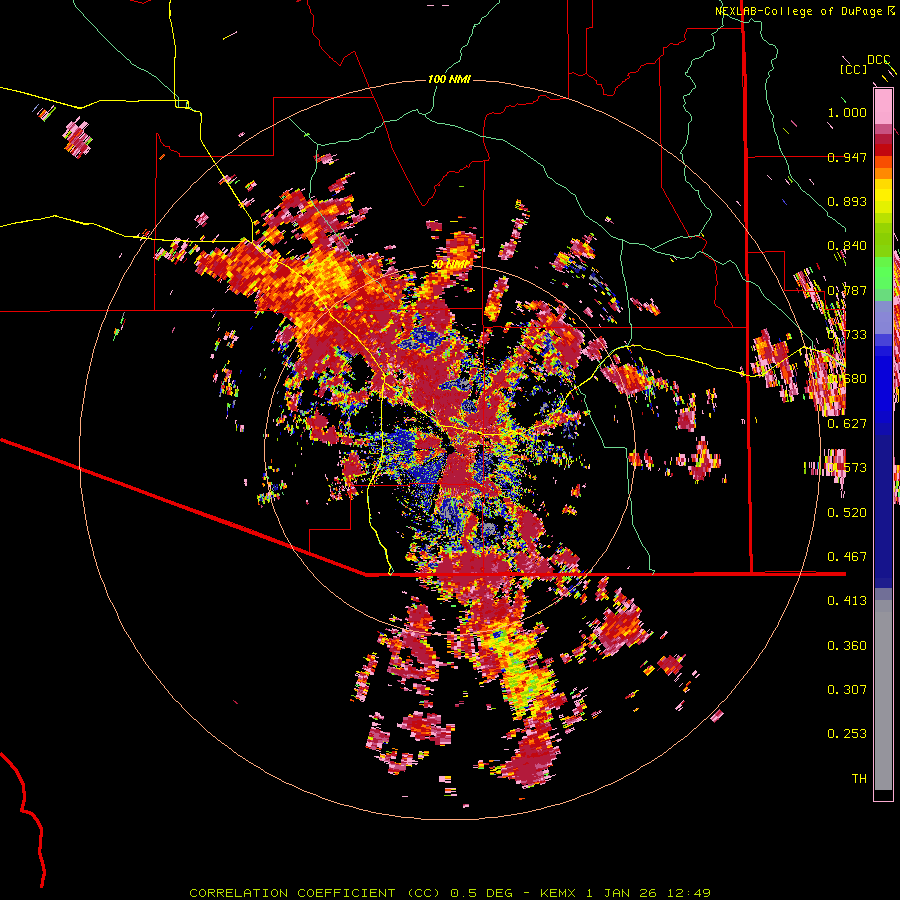Click the 1 JAN 26 date text
900x900 pixels.
(x=621, y=893)
